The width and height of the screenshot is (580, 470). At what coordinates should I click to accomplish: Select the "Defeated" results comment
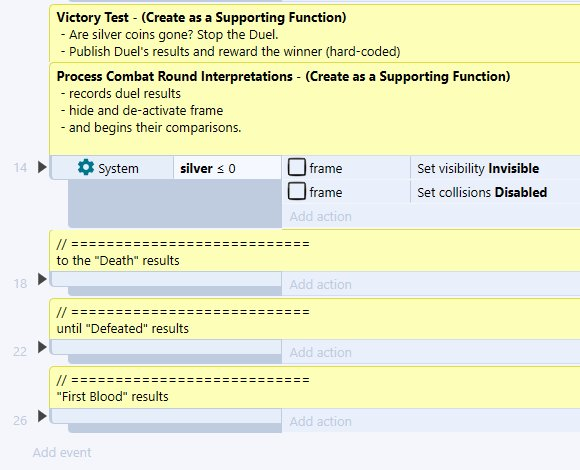[315, 319]
